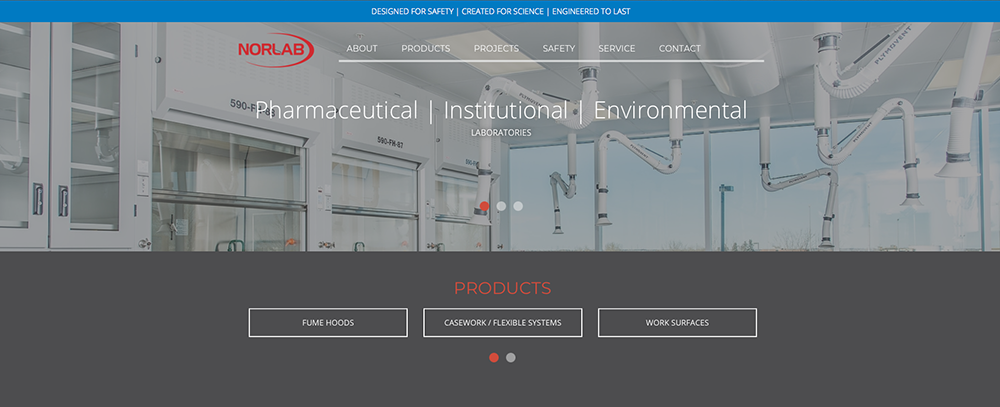Jump to the third hero slide dot
Image resolution: width=1000 pixels, height=407 pixels.
518,206
